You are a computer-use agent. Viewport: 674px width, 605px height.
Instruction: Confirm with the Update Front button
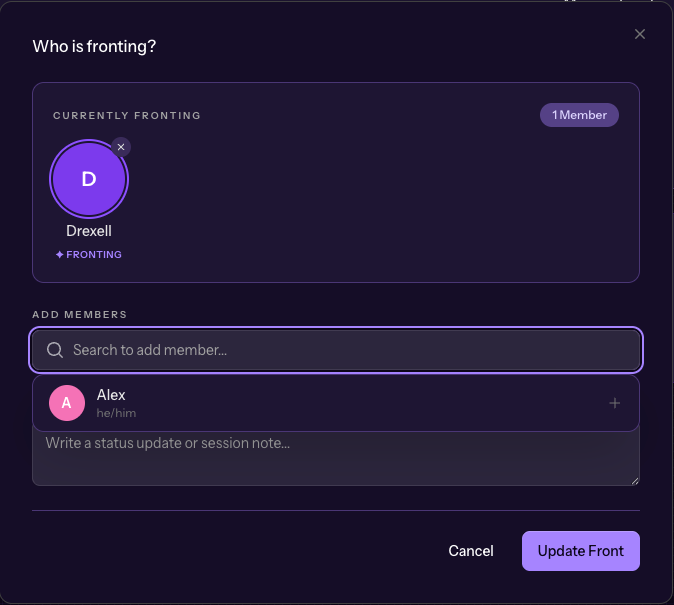click(x=580, y=551)
